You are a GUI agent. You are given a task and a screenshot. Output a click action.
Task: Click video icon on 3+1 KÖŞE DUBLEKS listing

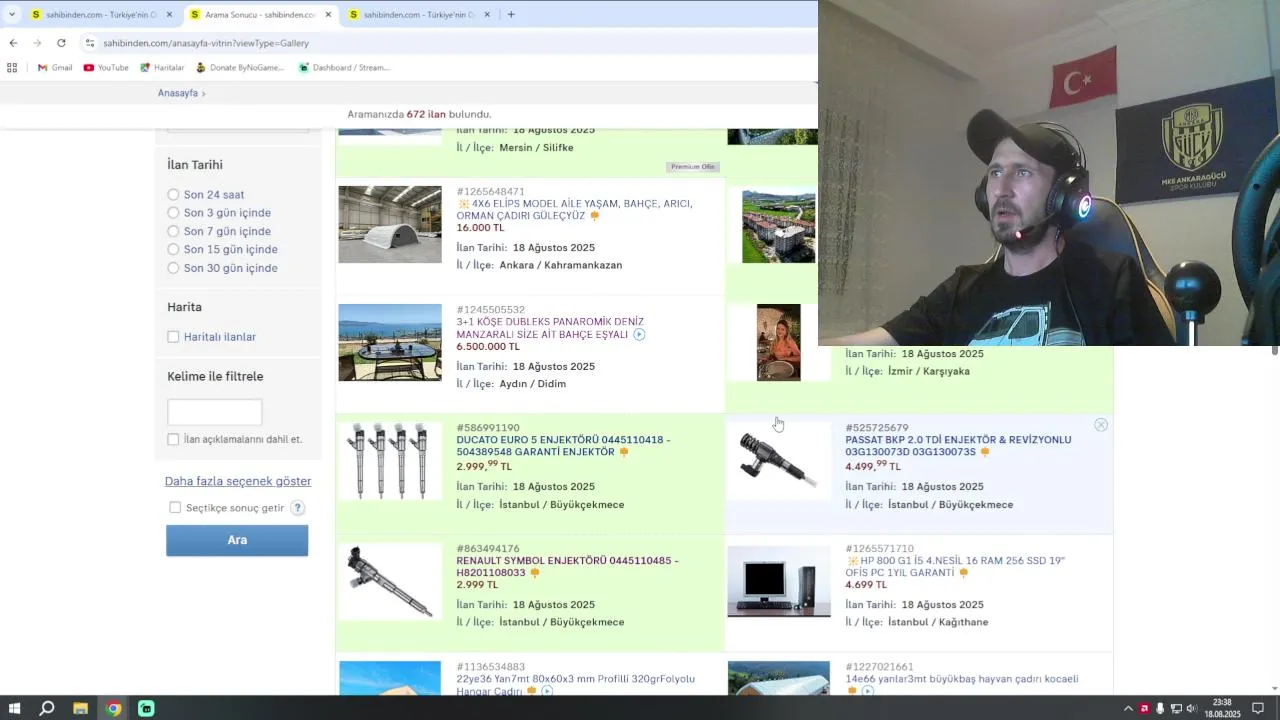[x=639, y=334]
